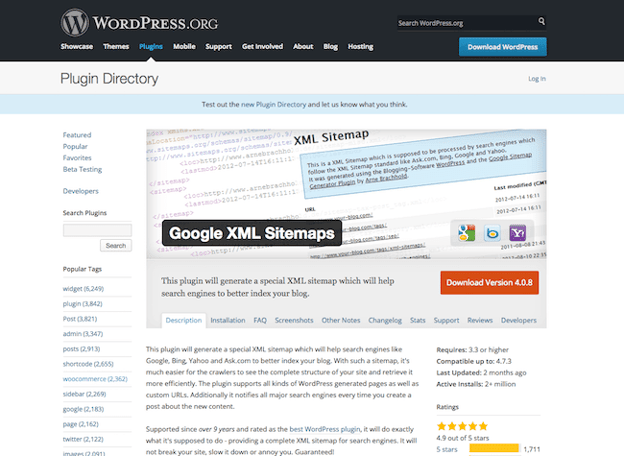Open the Screenshots tab
The width and height of the screenshot is (624, 456).
pyautogui.click(x=295, y=320)
